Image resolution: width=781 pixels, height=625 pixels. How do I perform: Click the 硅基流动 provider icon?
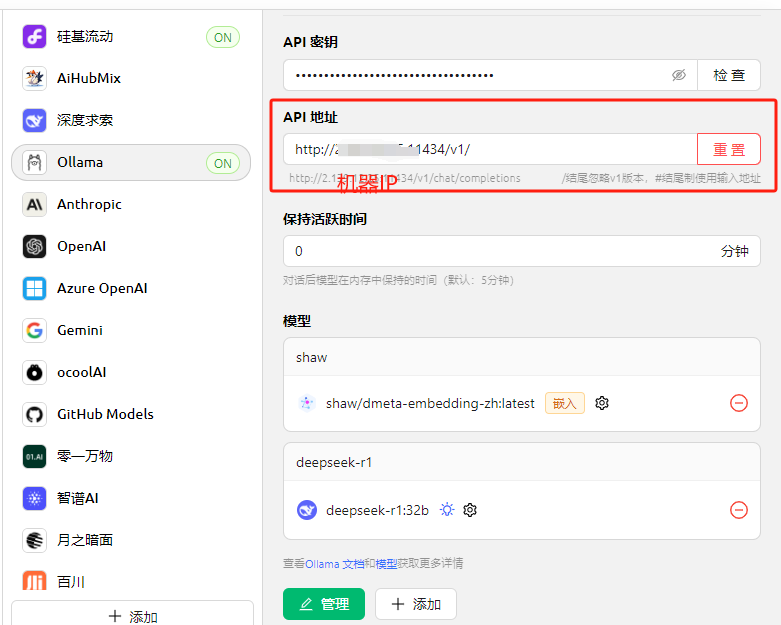[34, 37]
